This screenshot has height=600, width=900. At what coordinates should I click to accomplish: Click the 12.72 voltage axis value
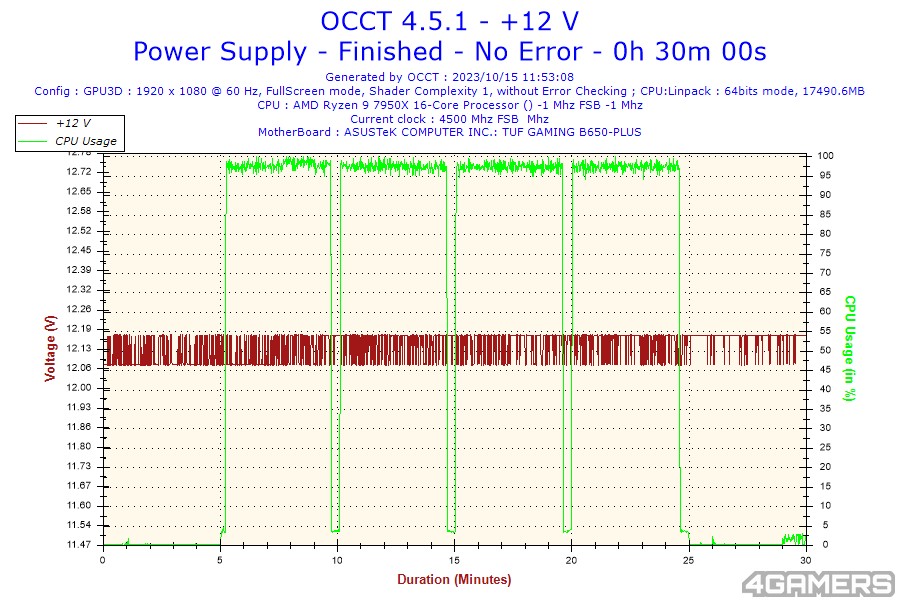pos(79,172)
